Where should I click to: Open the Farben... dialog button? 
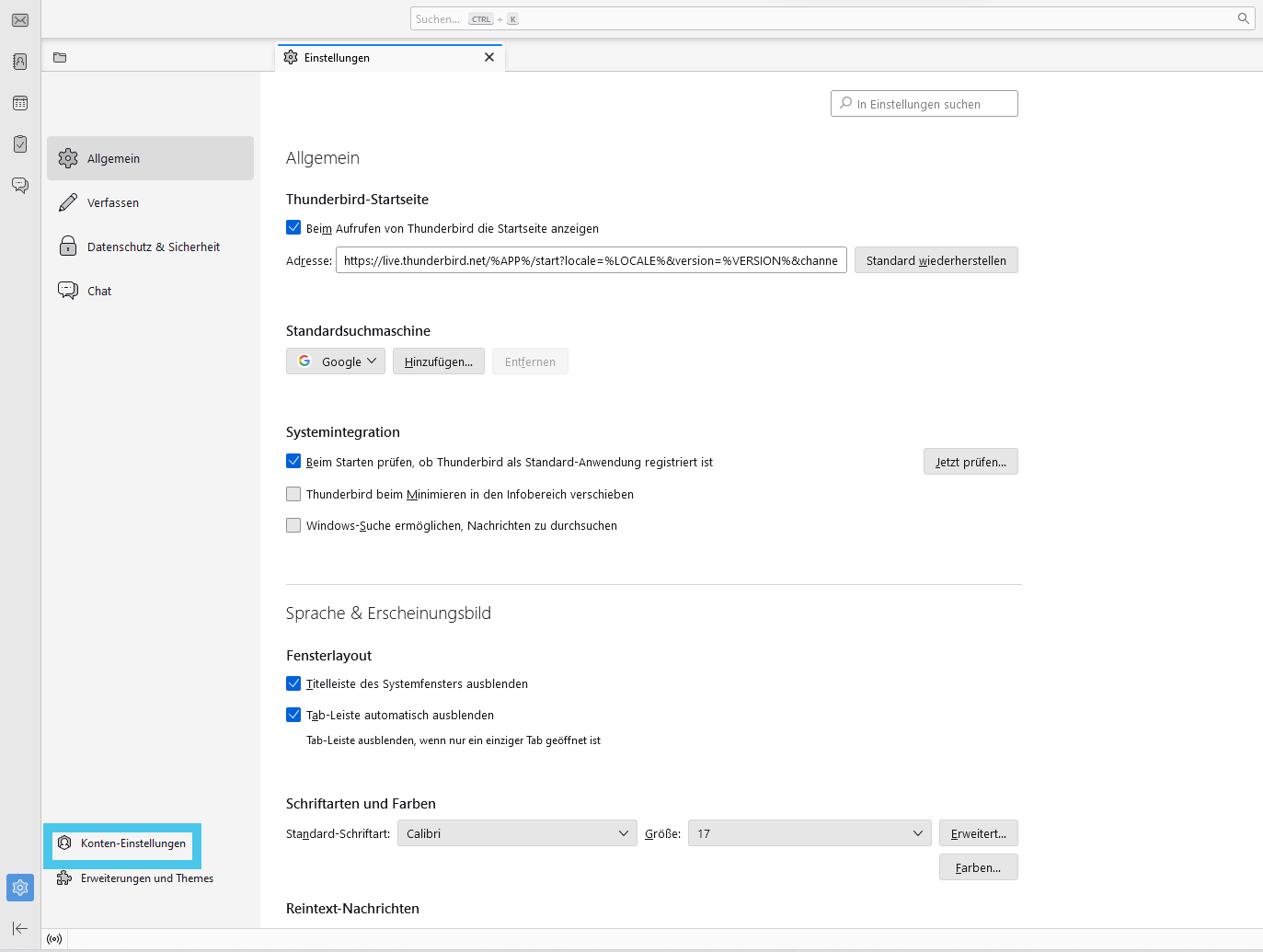(x=979, y=867)
